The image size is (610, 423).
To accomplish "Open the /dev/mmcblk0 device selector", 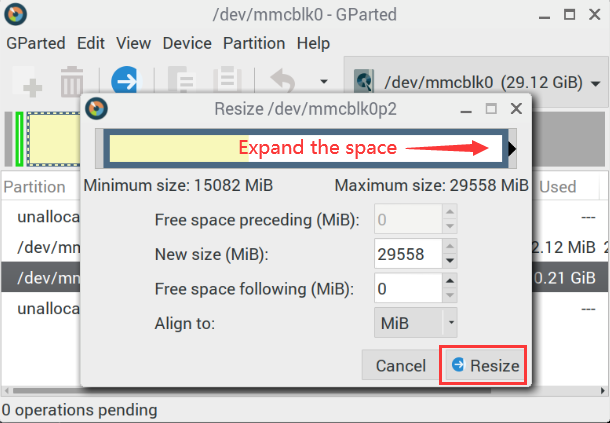I will click(476, 82).
